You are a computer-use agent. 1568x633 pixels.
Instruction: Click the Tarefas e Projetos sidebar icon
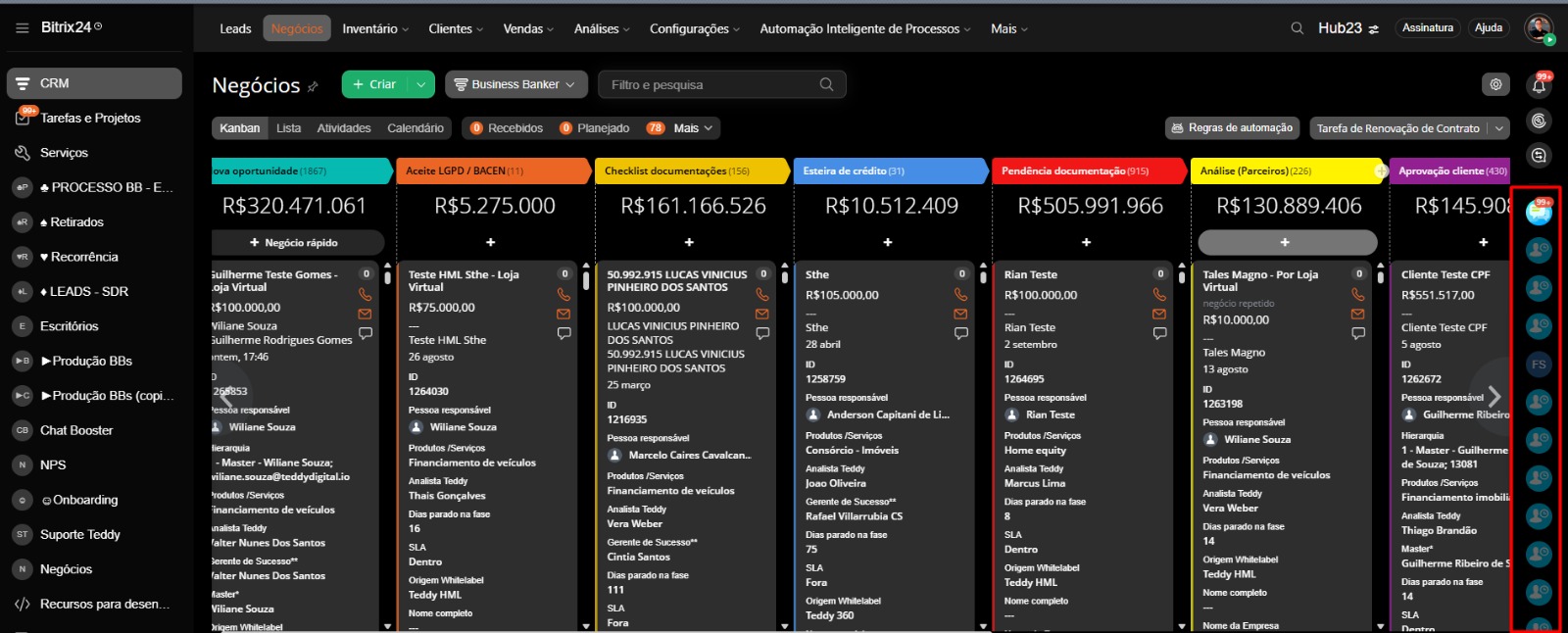point(23,118)
